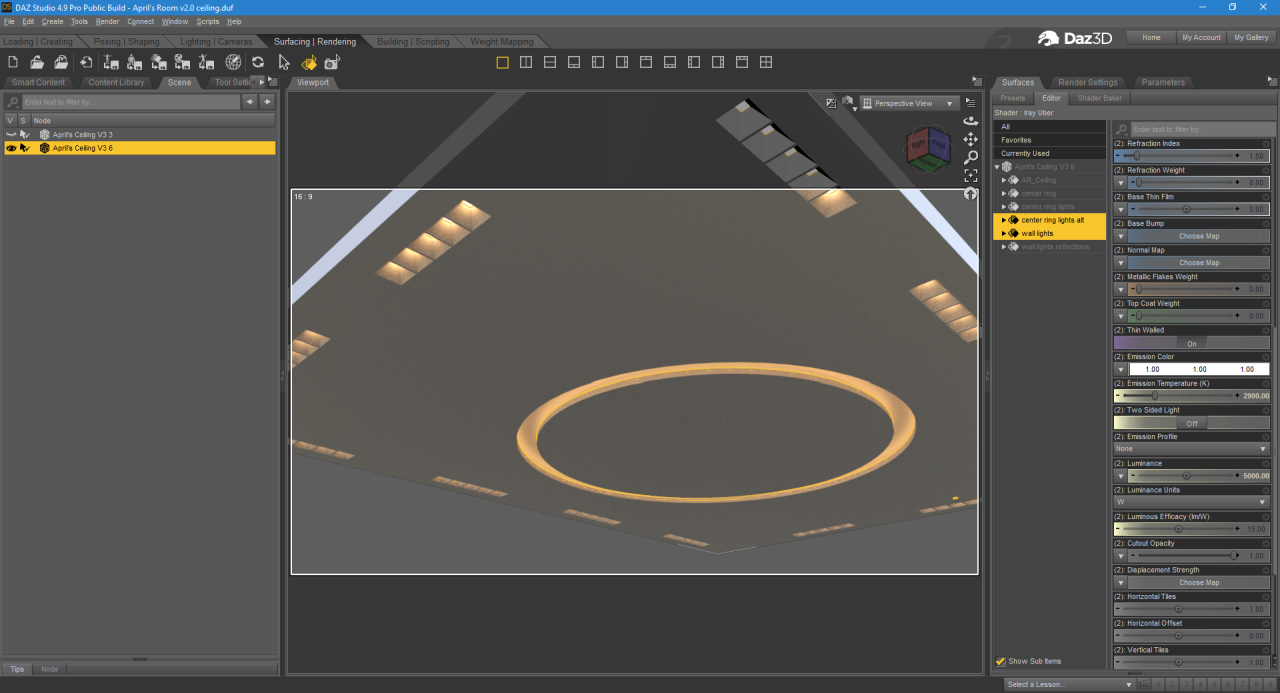Open the Emission Profile None dropdown
Image resolution: width=1280 pixels, height=693 pixels.
pyautogui.click(x=1191, y=449)
